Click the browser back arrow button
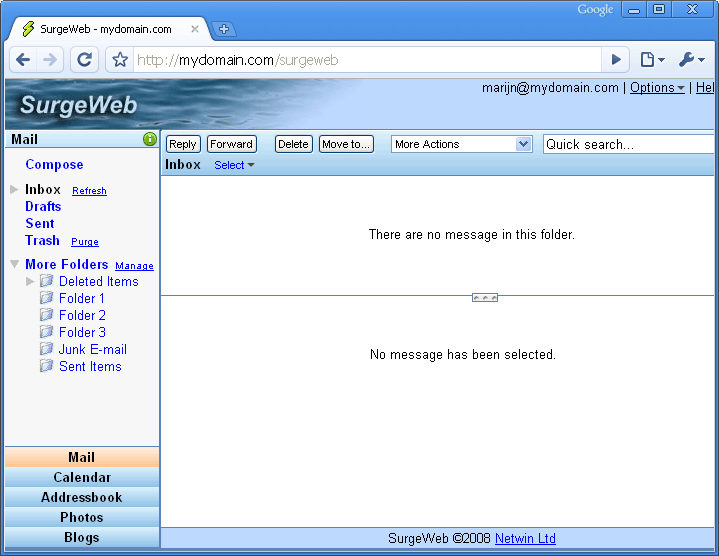 pyautogui.click(x=24, y=60)
